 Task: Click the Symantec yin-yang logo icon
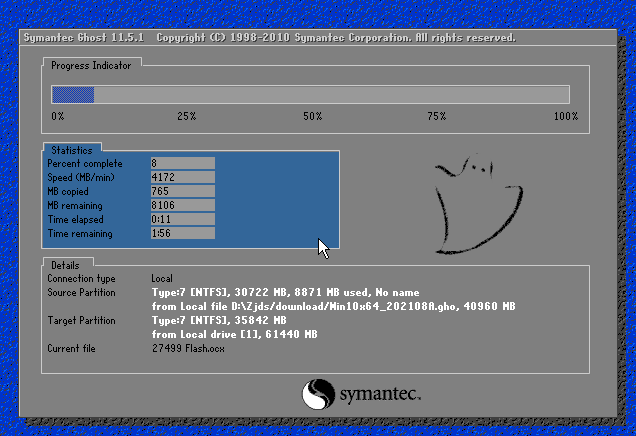318,394
